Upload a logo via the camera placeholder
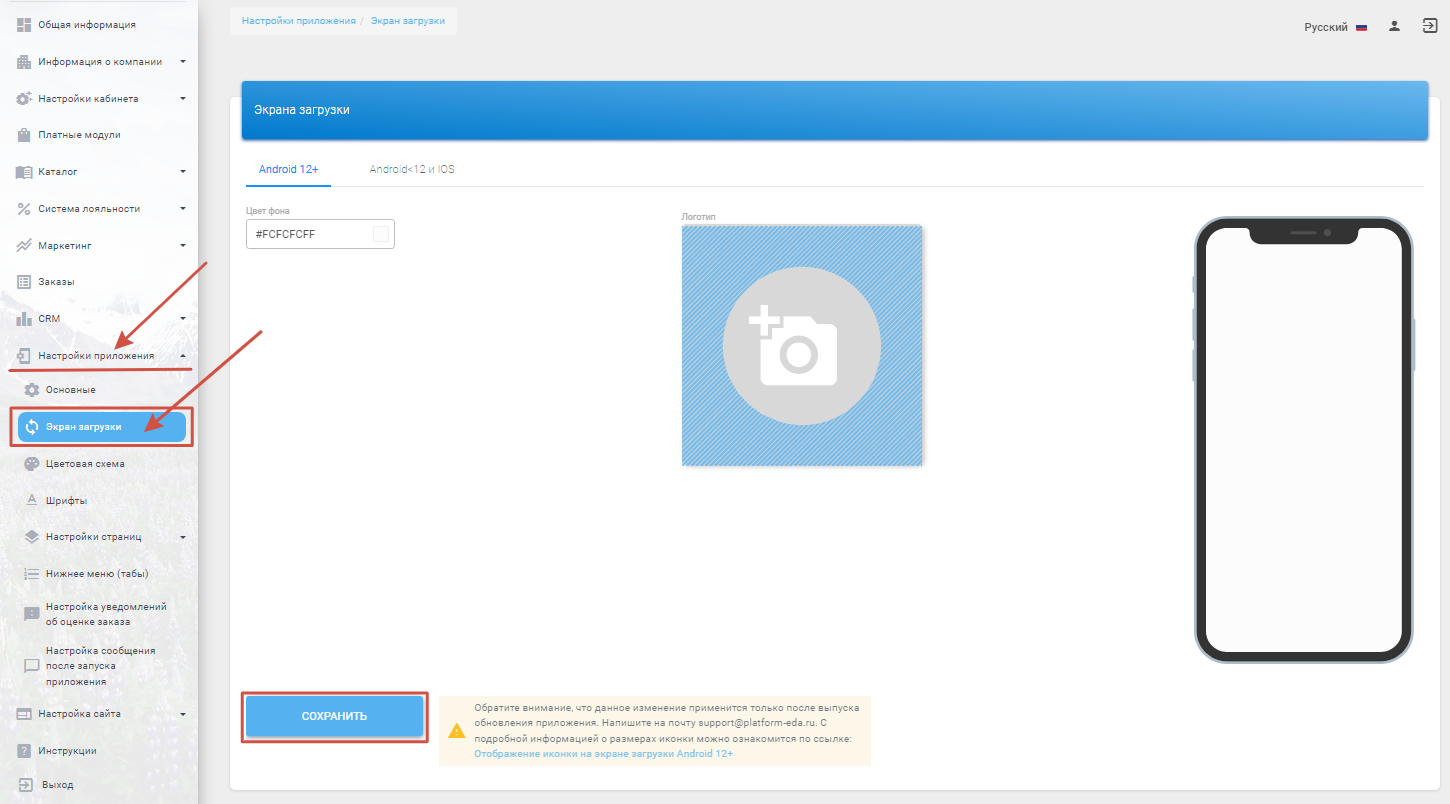This screenshot has height=804, width=1450. [x=802, y=346]
